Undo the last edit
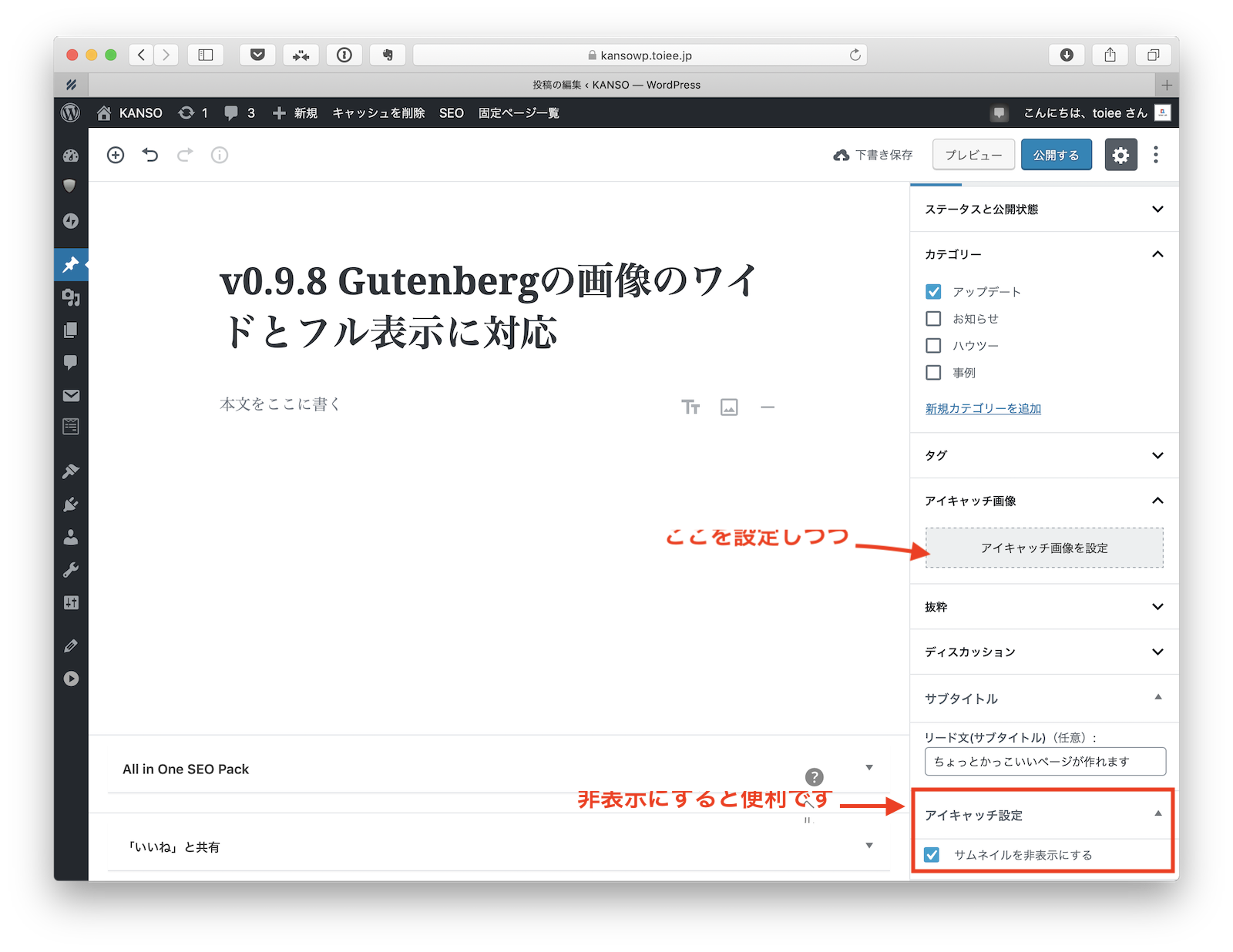This screenshot has width=1233, height=952. click(150, 155)
